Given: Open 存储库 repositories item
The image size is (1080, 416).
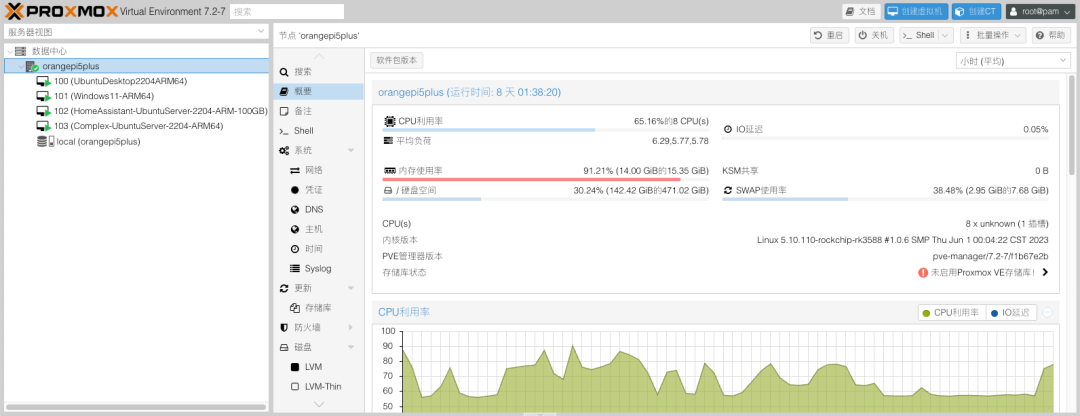Looking at the screenshot, I should pos(318,308).
